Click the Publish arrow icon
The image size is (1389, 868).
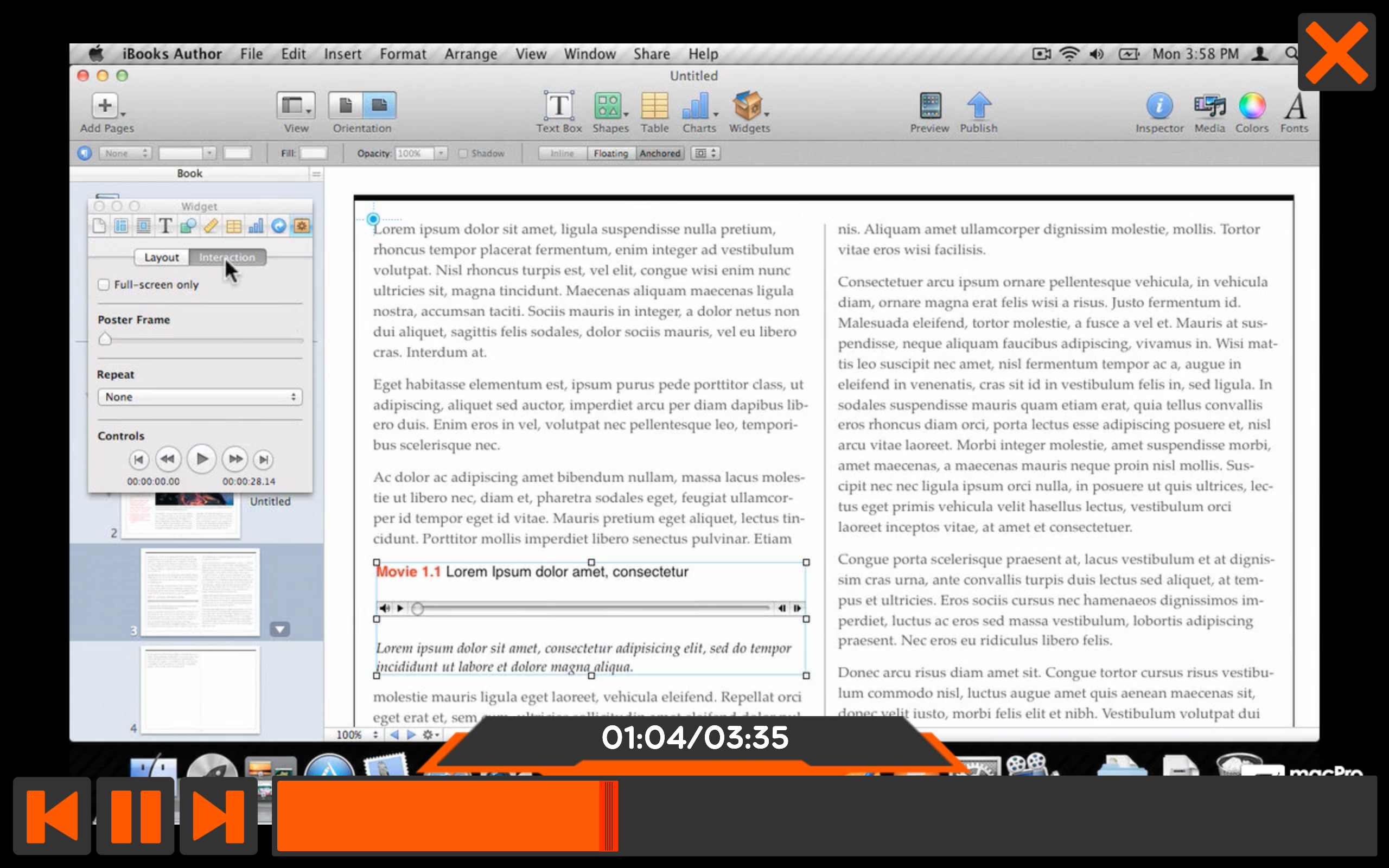(979, 106)
